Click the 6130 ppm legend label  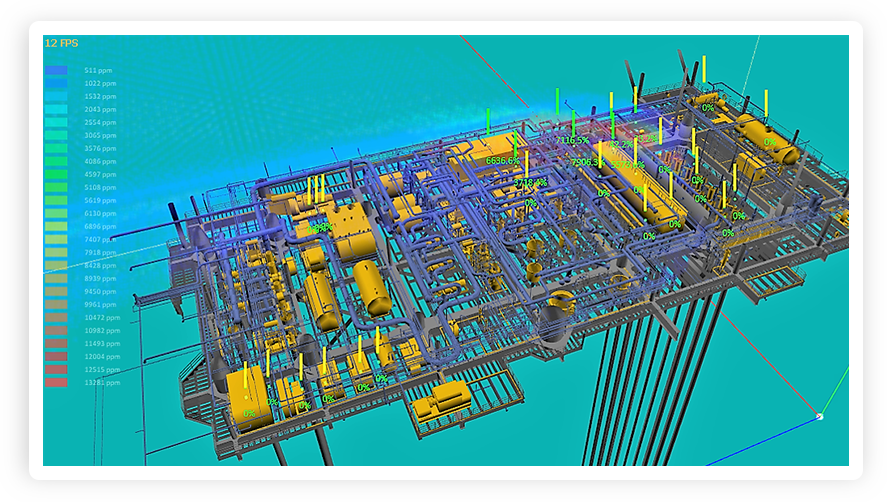(x=100, y=213)
